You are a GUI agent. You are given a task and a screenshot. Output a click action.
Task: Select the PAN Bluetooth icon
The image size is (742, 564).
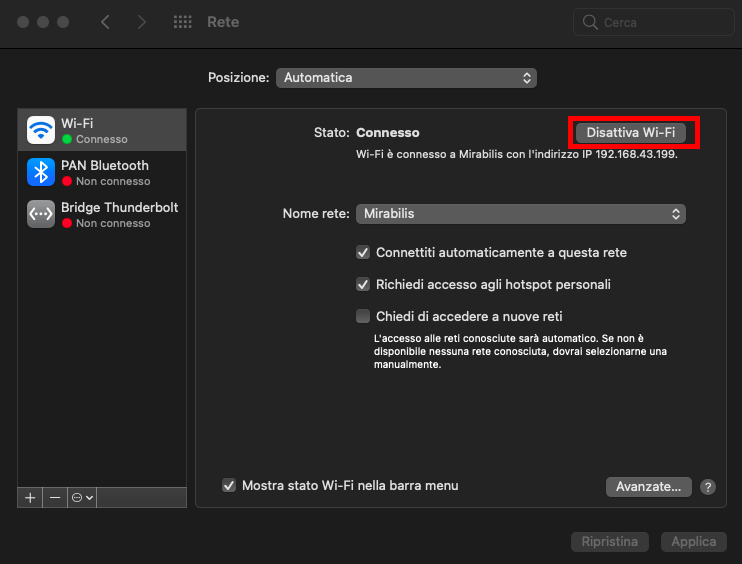point(41,172)
